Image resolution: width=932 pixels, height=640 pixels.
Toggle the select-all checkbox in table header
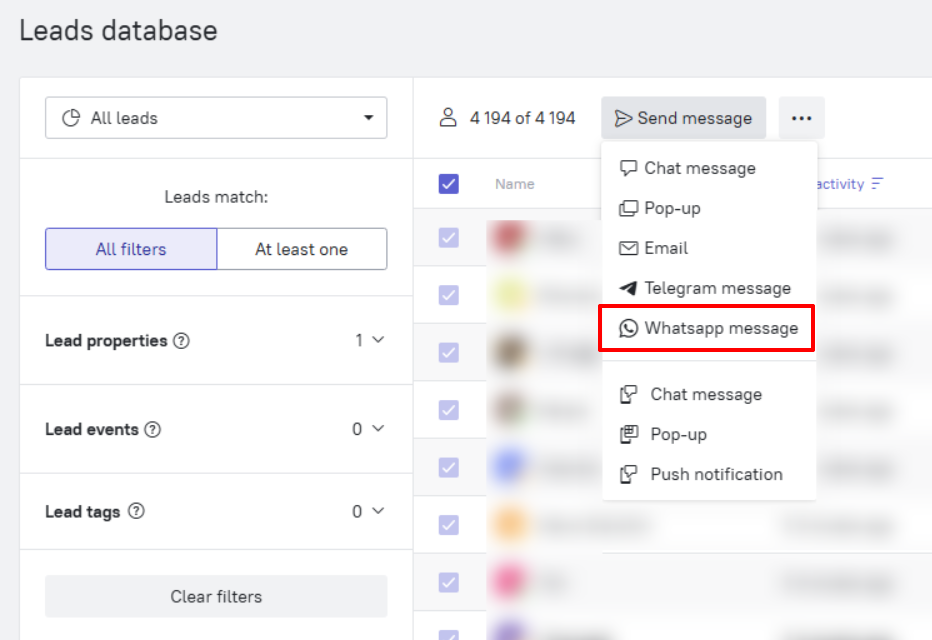point(449,184)
